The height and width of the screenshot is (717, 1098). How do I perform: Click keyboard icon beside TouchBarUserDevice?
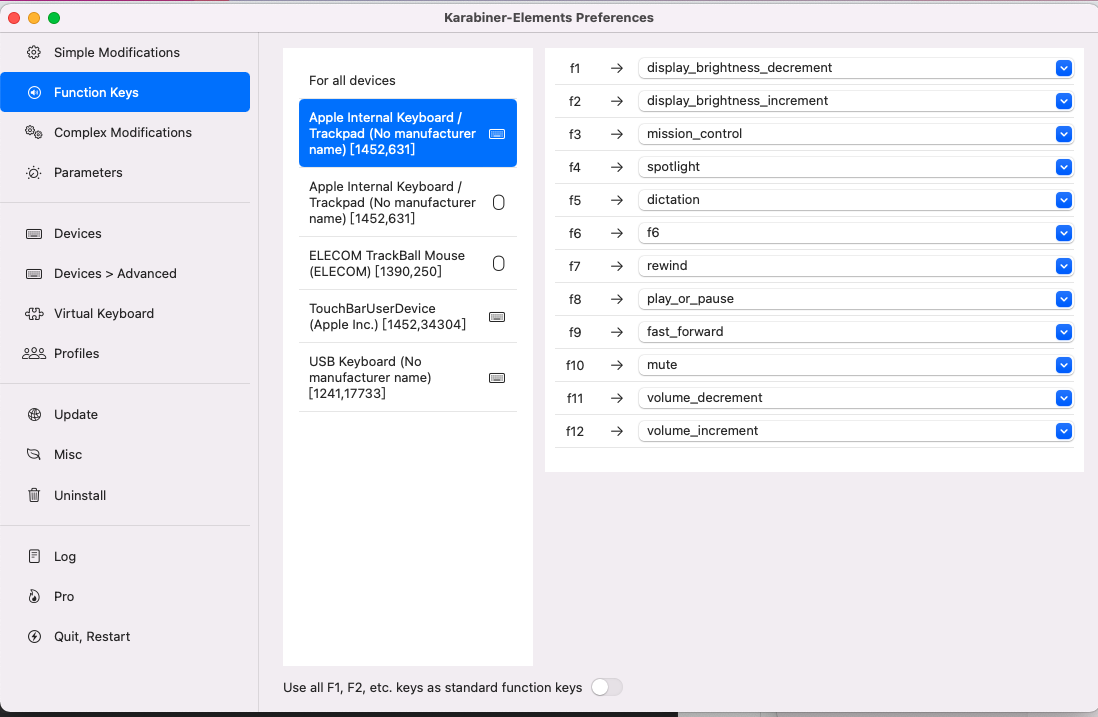pos(497,317)
